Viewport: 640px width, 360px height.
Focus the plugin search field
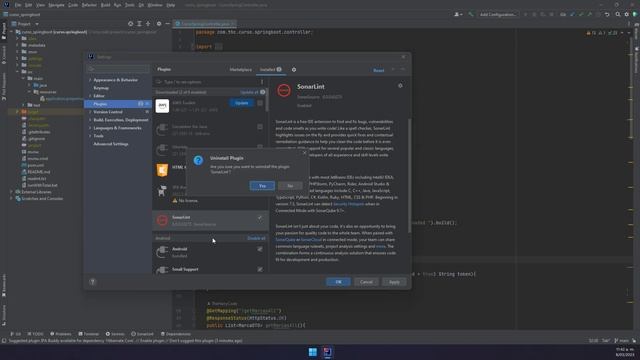(208, 82)
